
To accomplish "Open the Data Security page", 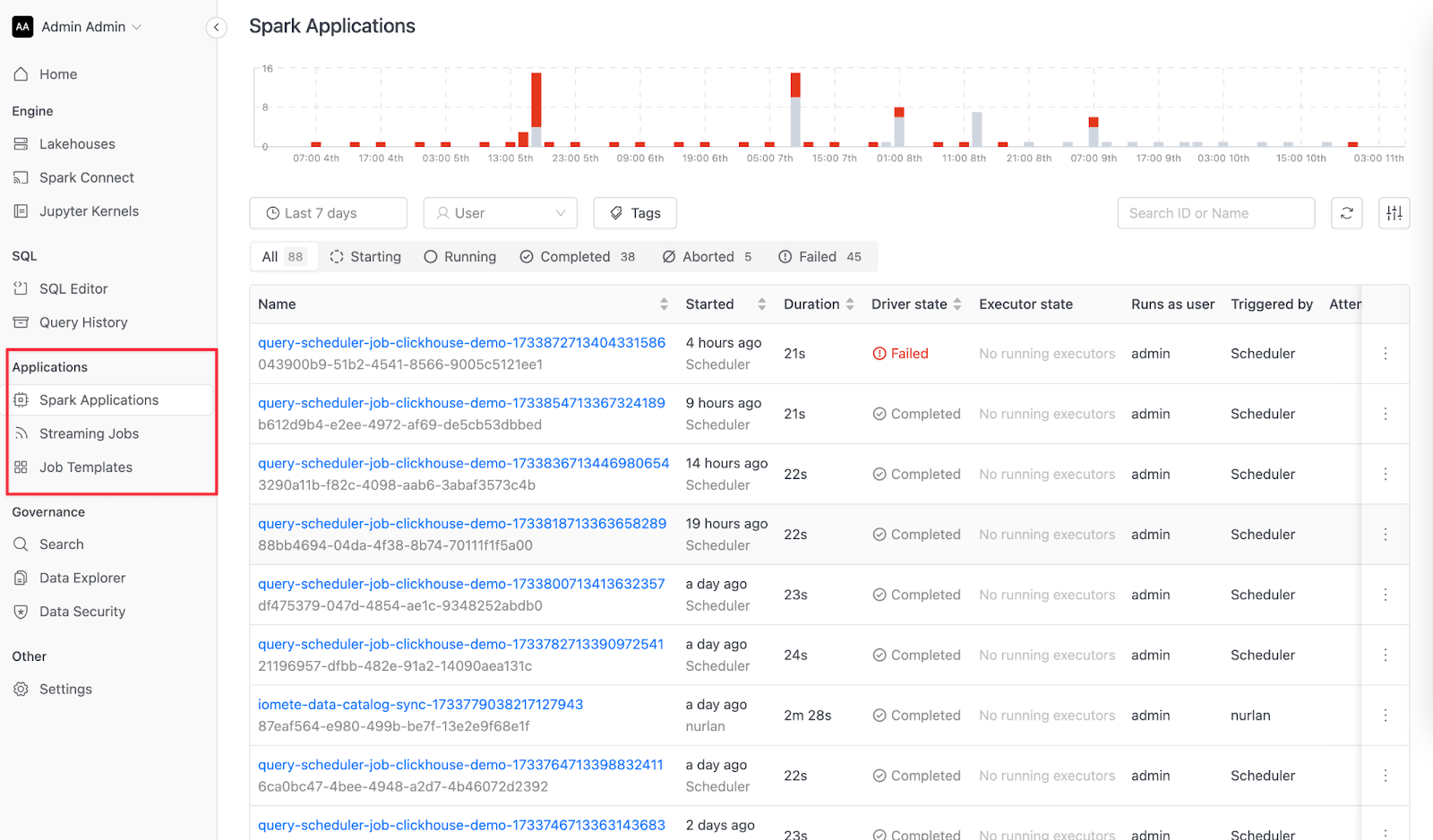I will click(82, 612).
